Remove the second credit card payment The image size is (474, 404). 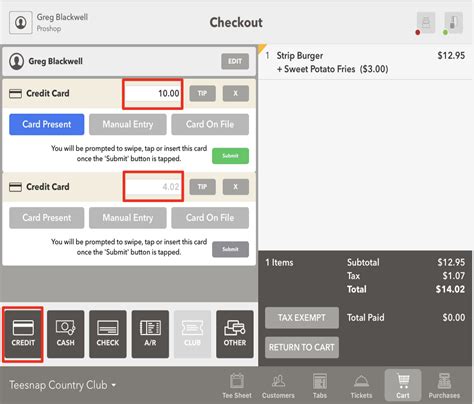(236, 187)
